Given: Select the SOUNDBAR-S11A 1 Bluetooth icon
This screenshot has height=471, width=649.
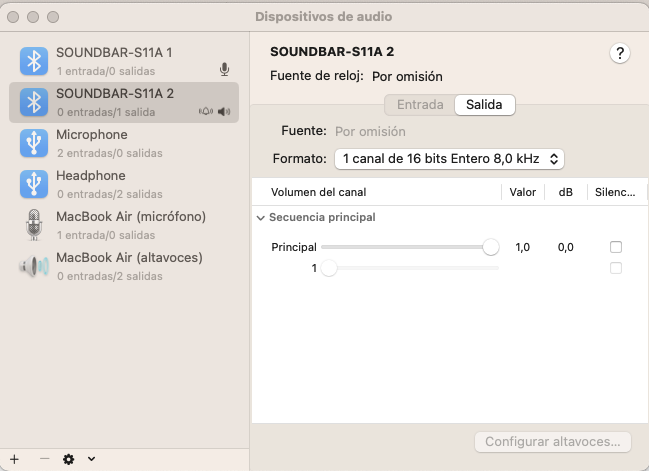Looking at the screenshot, I should click(x=34, y=61).
